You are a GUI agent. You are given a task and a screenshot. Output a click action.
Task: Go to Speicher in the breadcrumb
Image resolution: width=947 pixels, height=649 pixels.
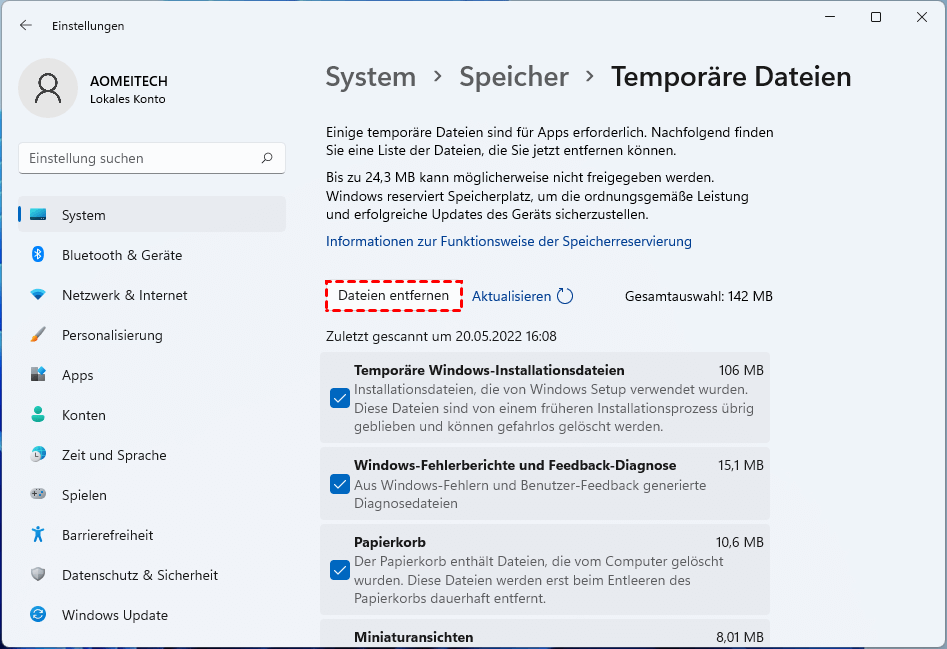[514, 77]
